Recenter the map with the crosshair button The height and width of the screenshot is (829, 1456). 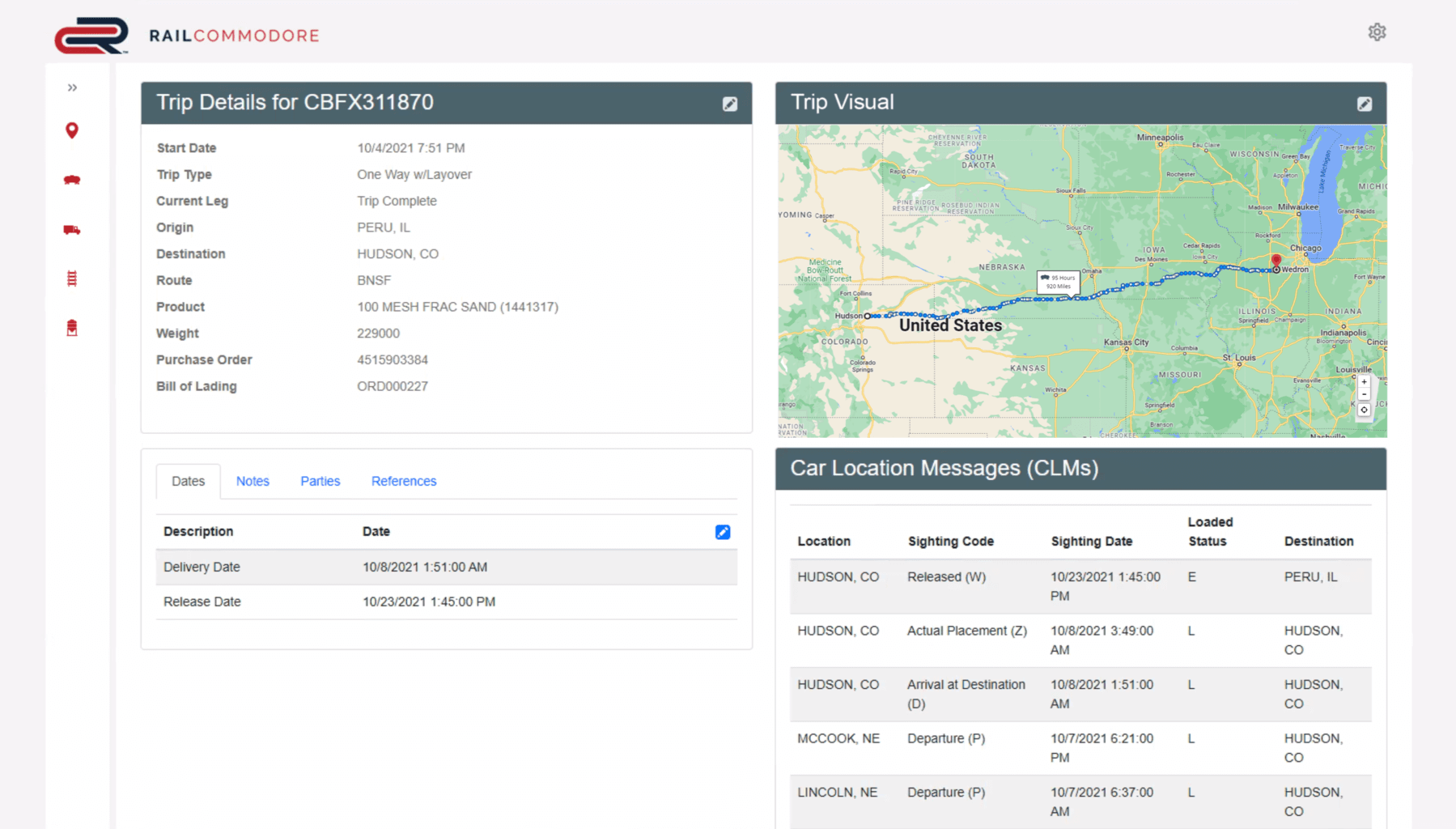(x=1364, y=410)
